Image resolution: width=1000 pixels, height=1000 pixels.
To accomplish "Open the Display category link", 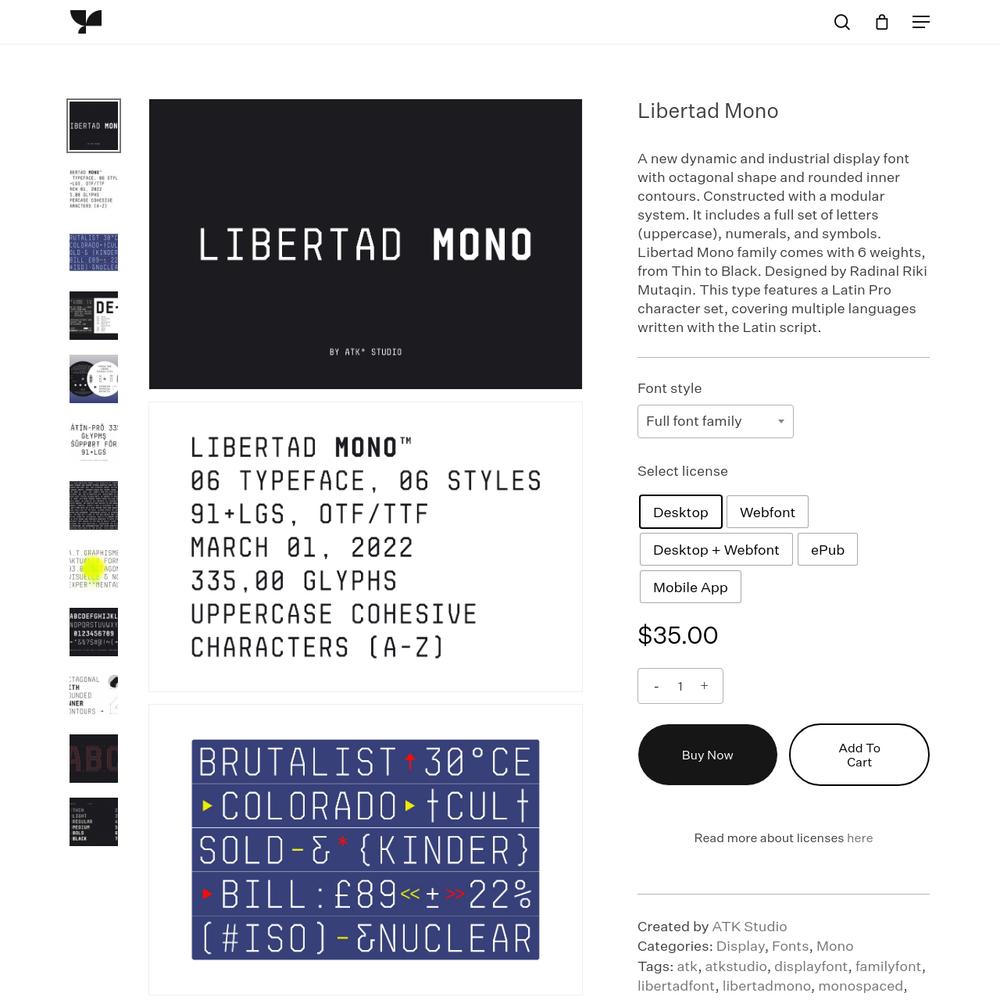I will [740, 946].
